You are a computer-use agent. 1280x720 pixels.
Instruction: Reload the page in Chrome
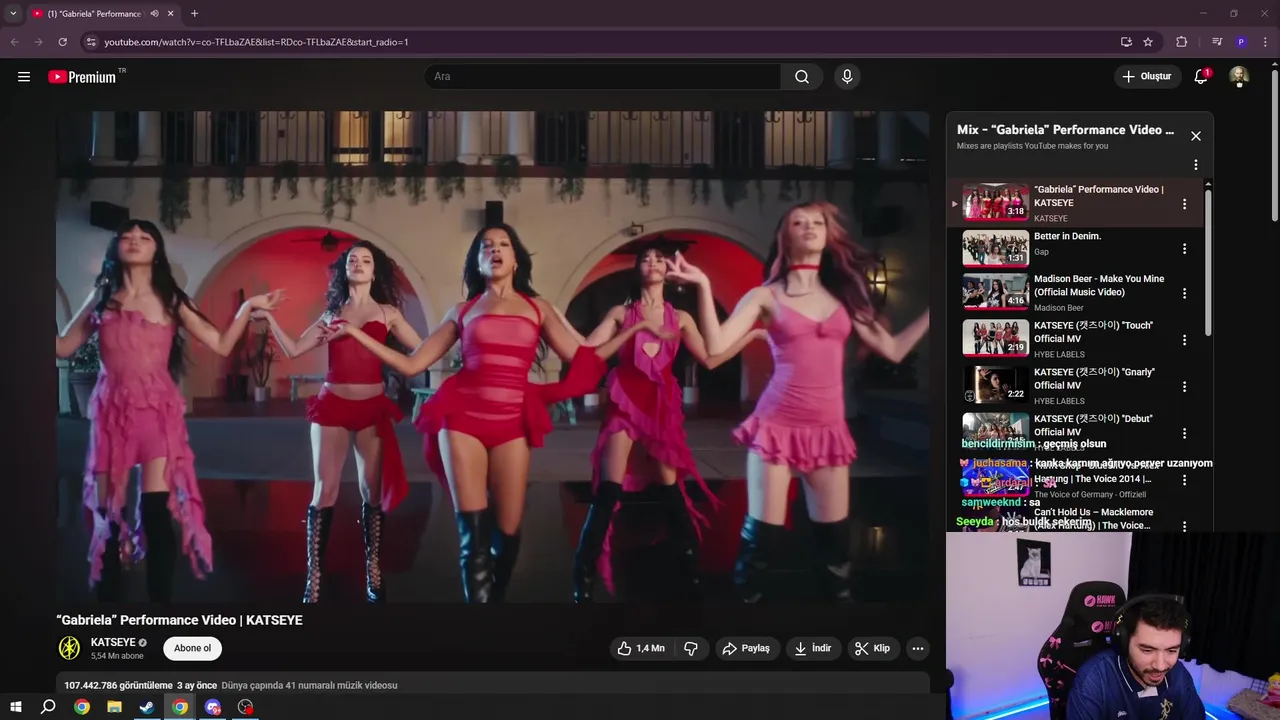click(62, 42)
